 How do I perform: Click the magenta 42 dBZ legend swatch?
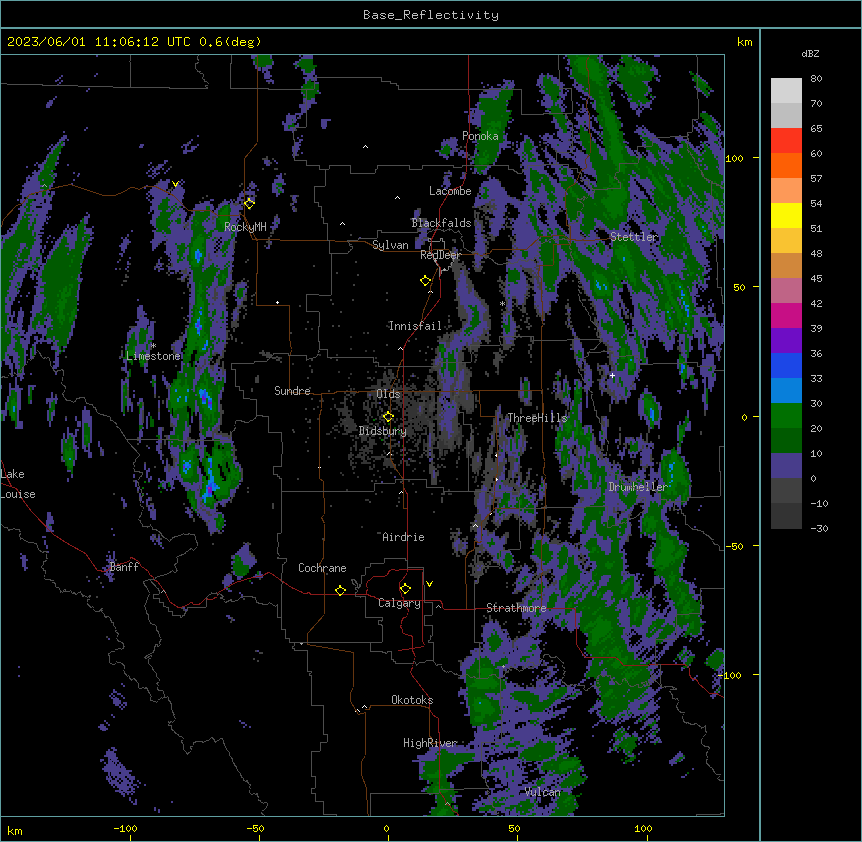786,315
